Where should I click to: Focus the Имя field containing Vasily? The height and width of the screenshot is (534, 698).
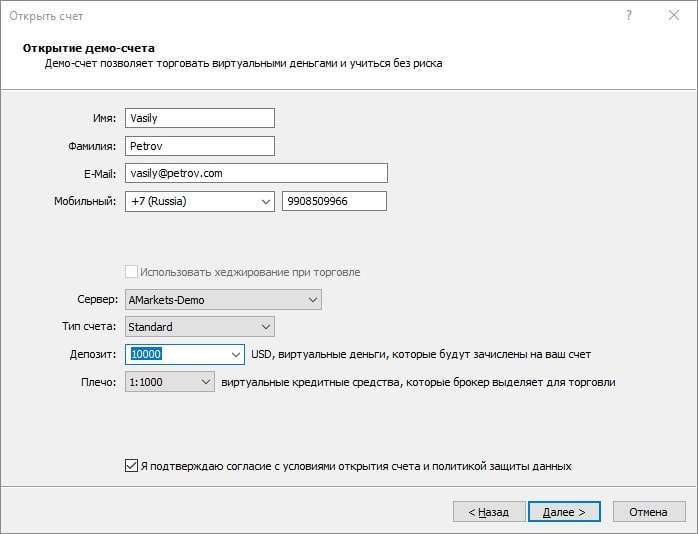(200, 118)
